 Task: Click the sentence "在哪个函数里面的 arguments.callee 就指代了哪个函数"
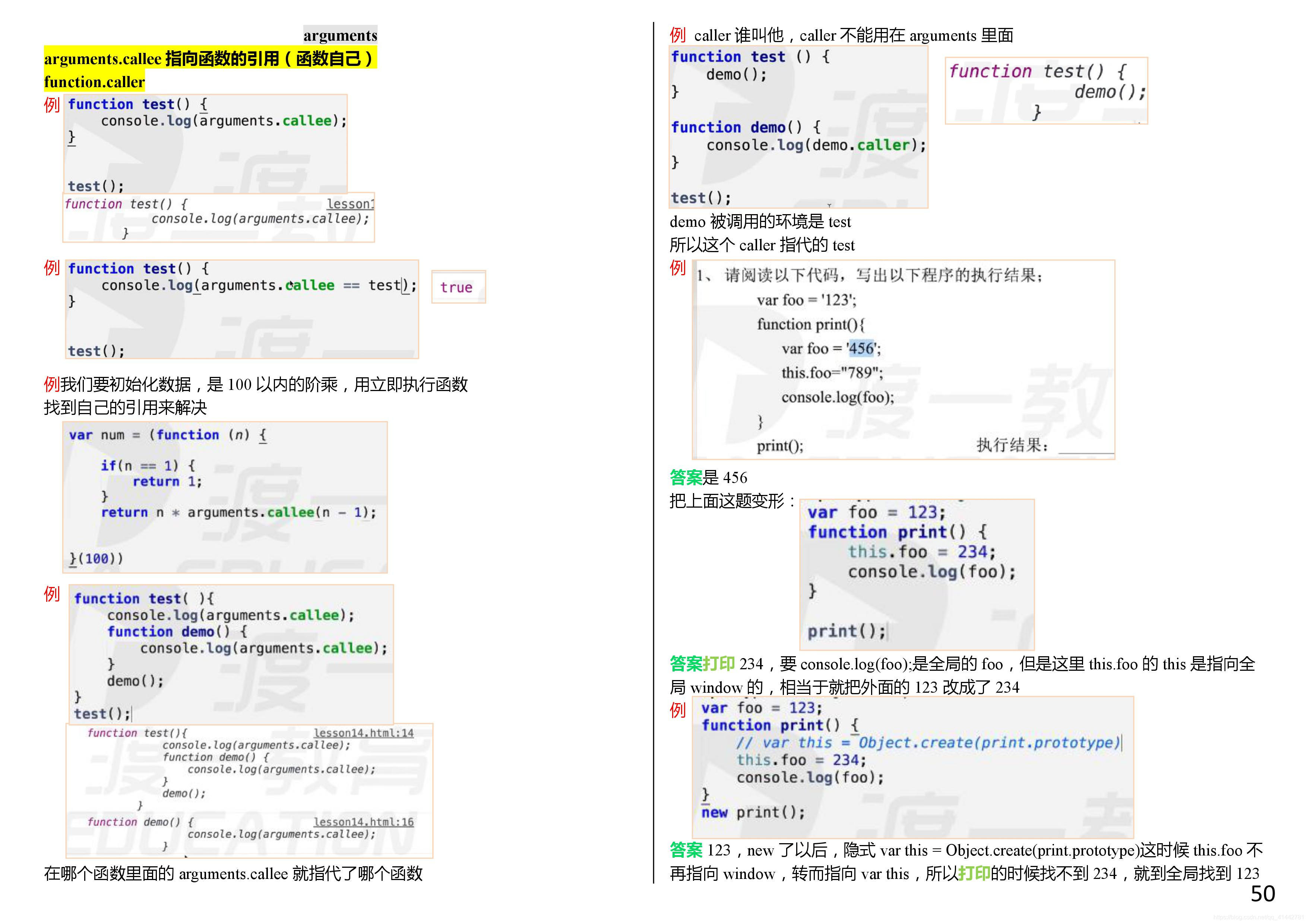pyautogui.click(x=233, y=874)
